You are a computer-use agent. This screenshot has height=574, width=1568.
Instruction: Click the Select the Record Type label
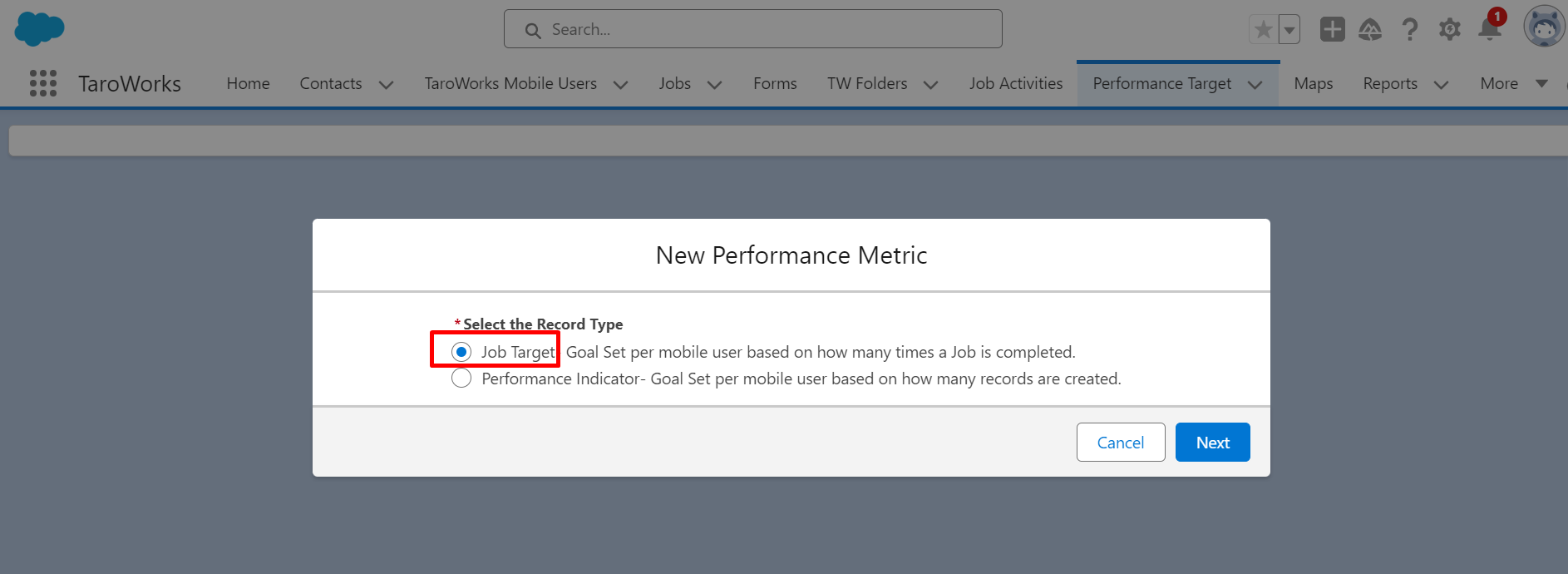pyautogui.click(x=543, y=324)
